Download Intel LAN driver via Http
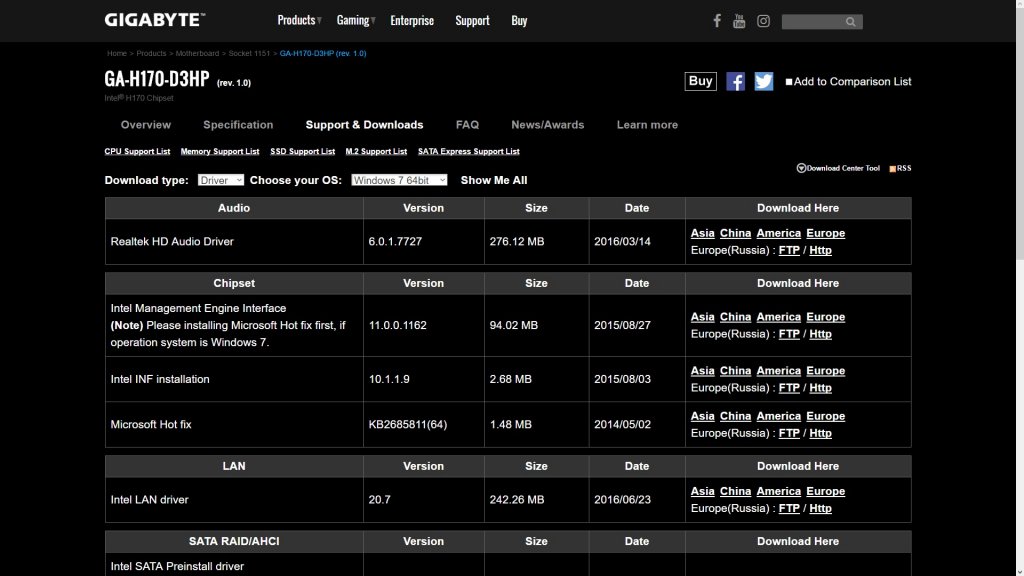This screenshot has width=1024, height=576. [x=820, y=508]
